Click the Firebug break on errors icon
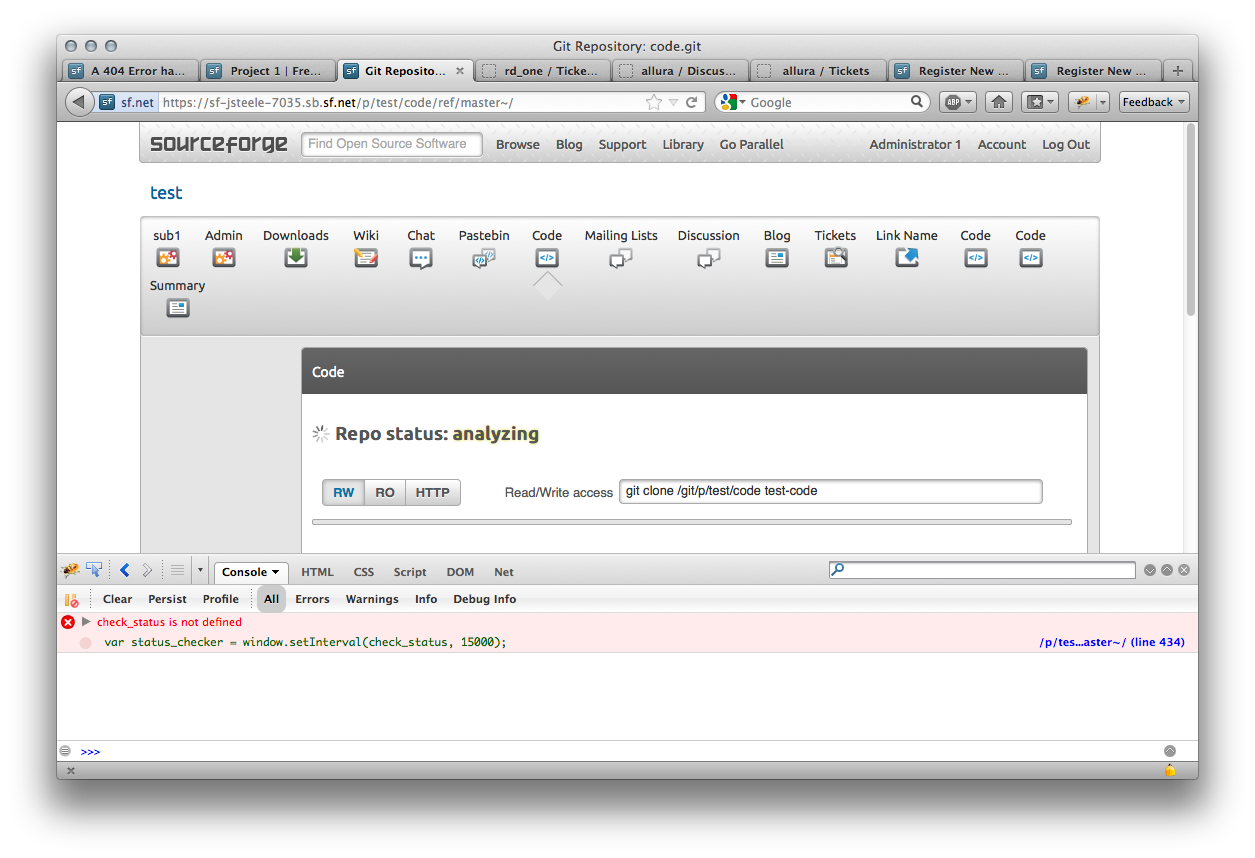The height and width of the screenshot is (858, 1255). (x=71, y=600)
